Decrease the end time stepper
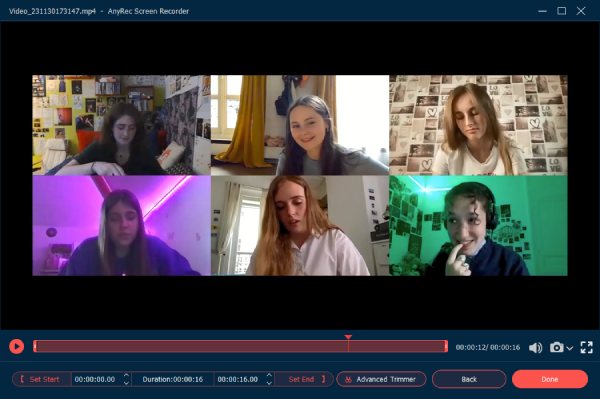Viewport: 600px width, 399px height. coord(269,383)
